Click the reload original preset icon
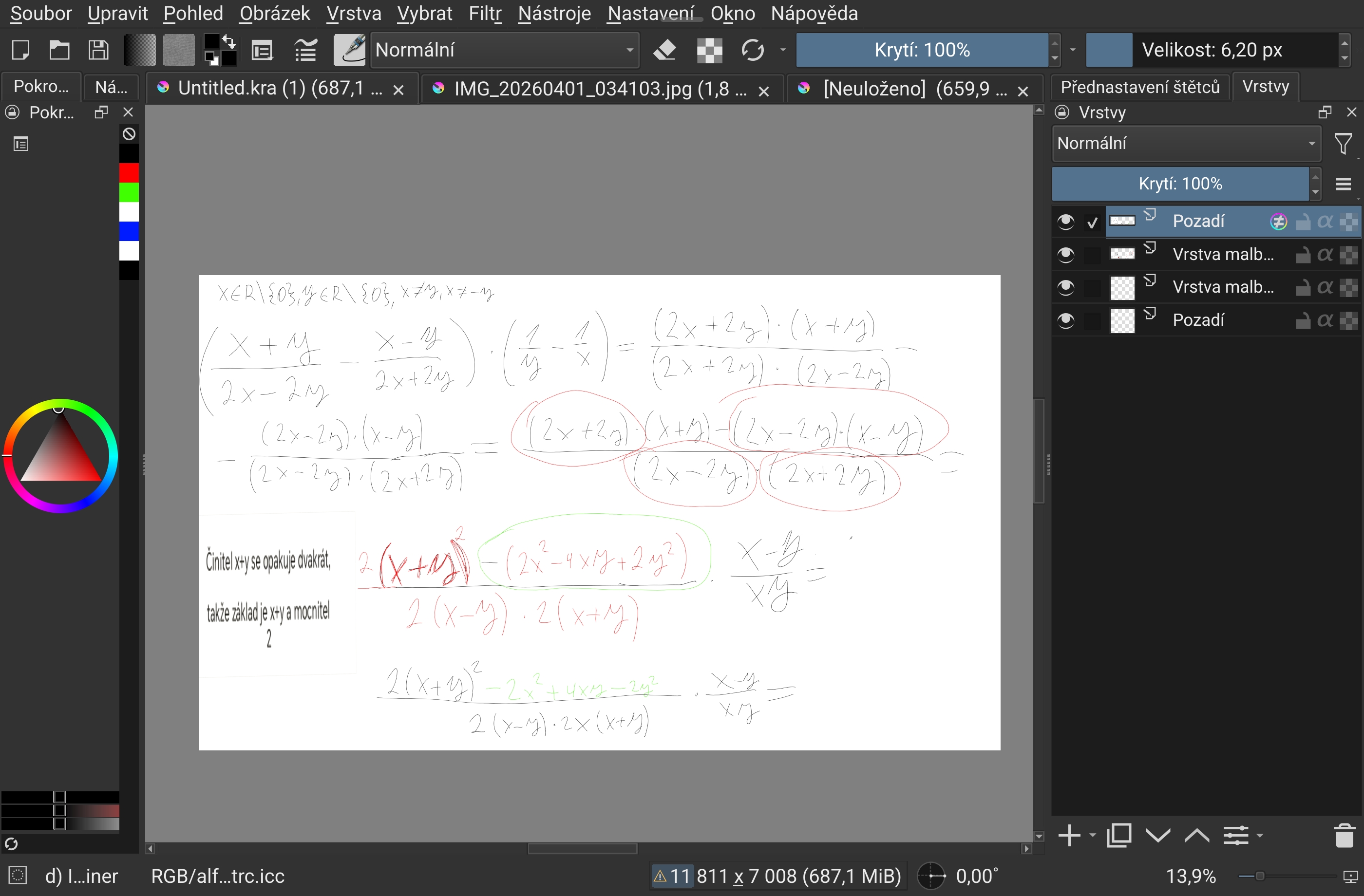 click(x=752, y=51)
